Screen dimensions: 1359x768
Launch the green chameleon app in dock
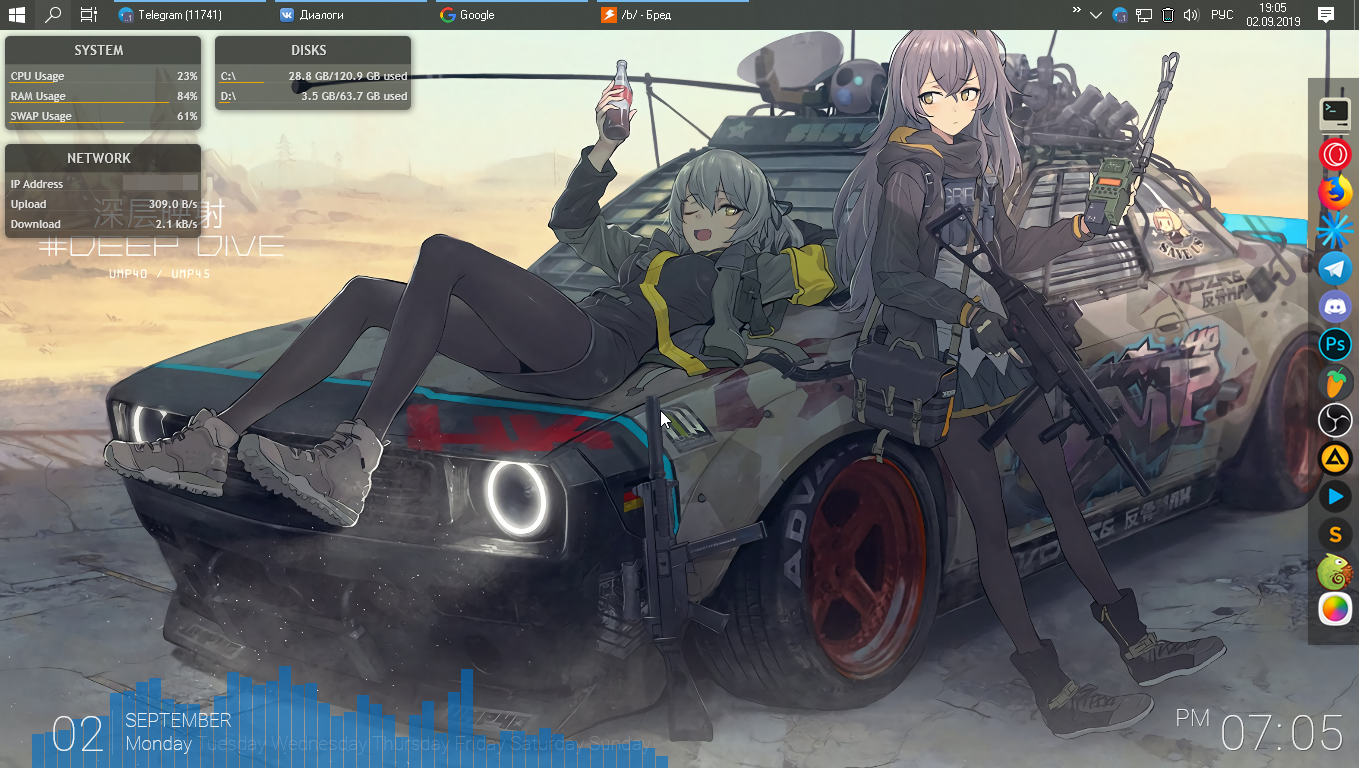tap(1334, 572)
